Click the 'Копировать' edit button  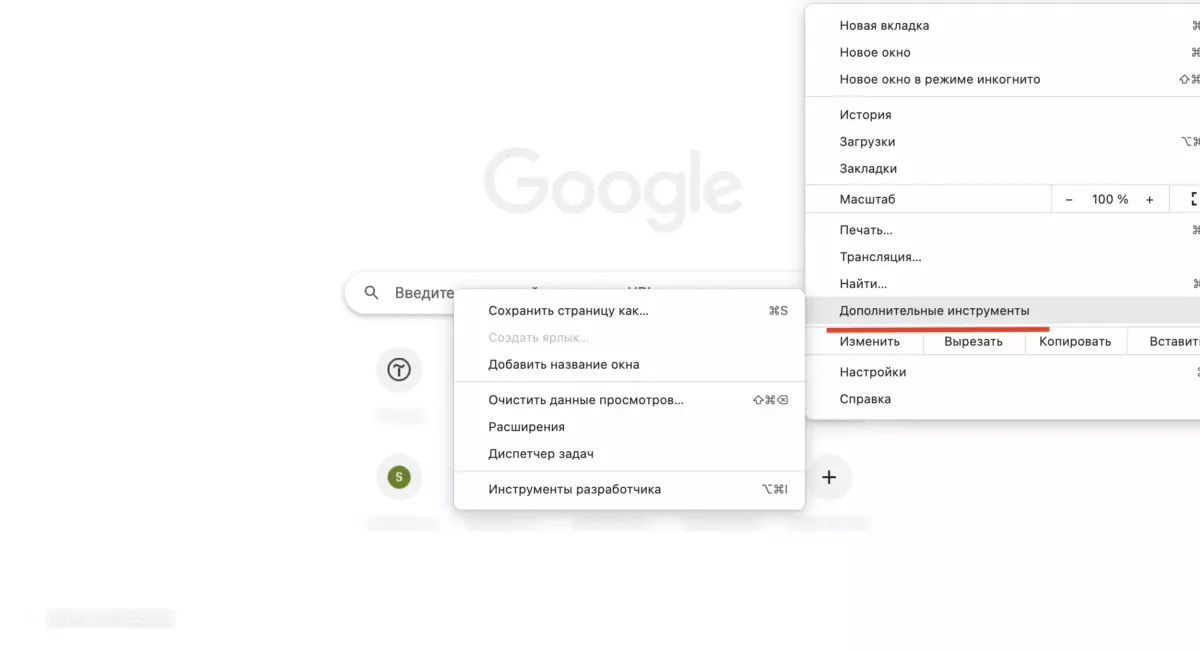click(x=1075, y=341)
